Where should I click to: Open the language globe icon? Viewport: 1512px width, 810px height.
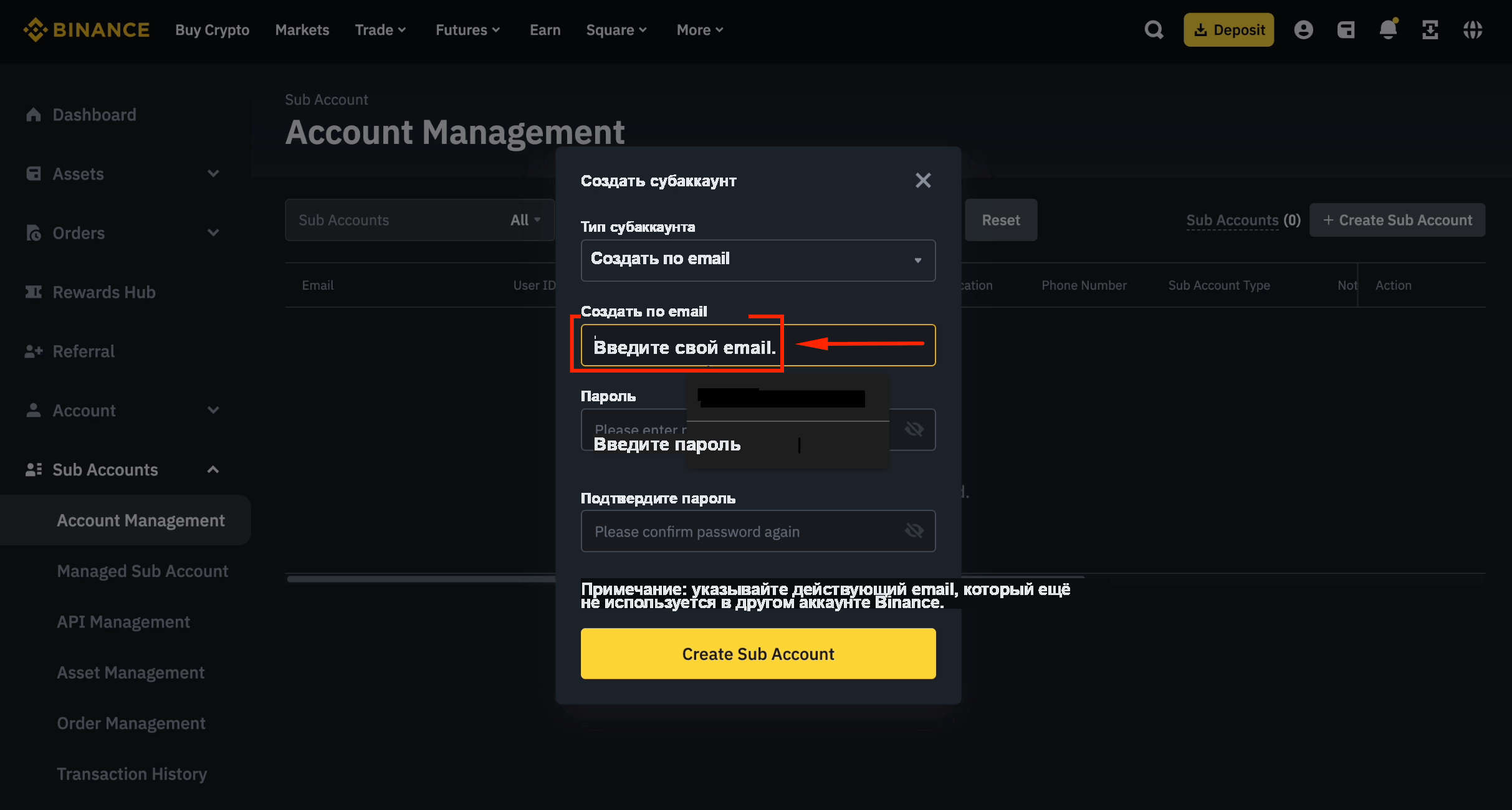1473,30
